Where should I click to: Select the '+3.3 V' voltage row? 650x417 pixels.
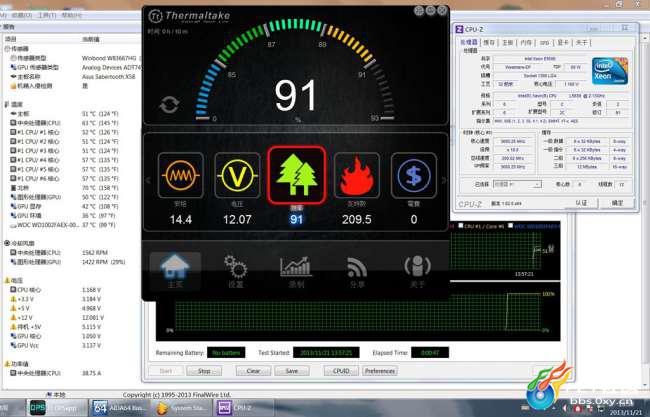point(70,299)
